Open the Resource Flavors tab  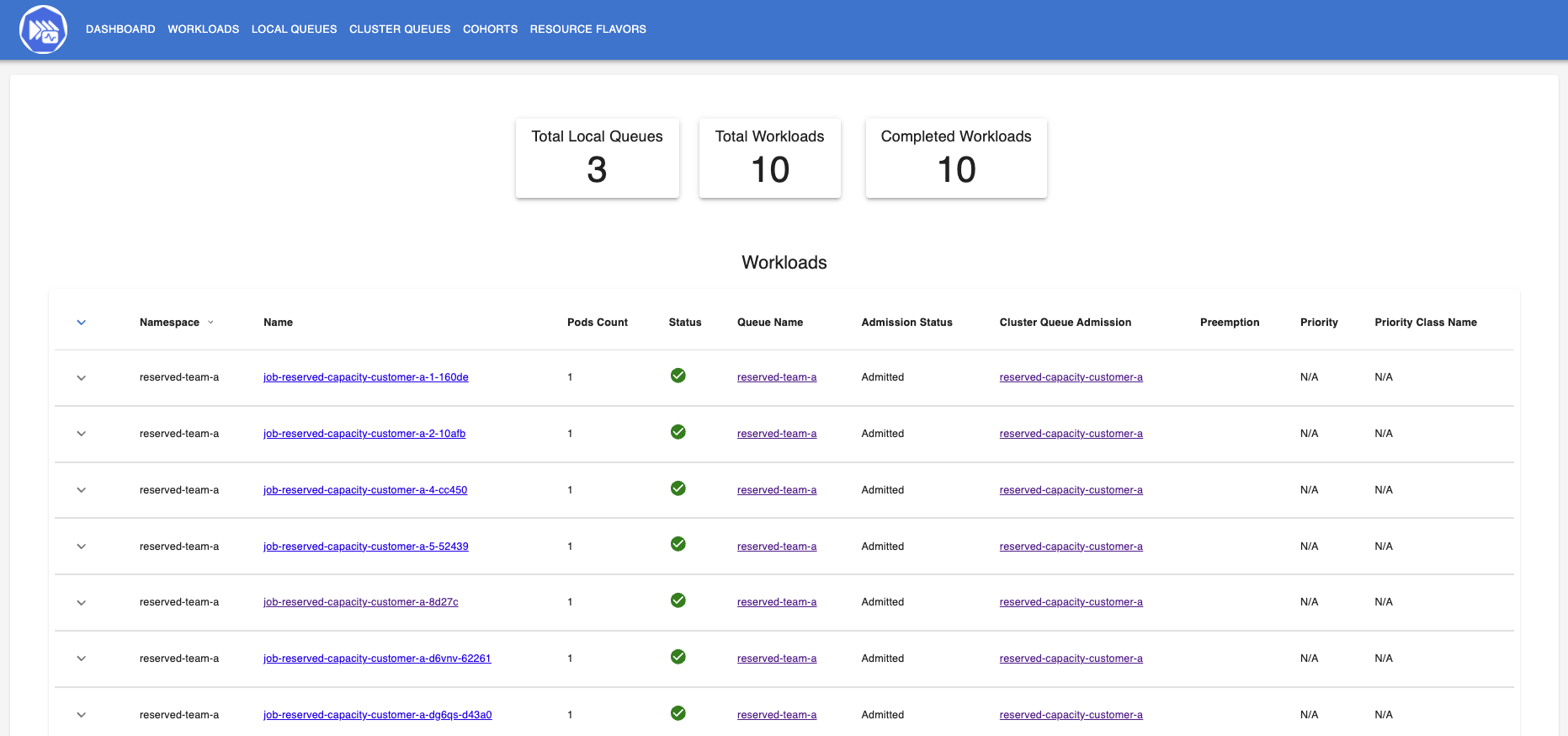tap(587, 29)
